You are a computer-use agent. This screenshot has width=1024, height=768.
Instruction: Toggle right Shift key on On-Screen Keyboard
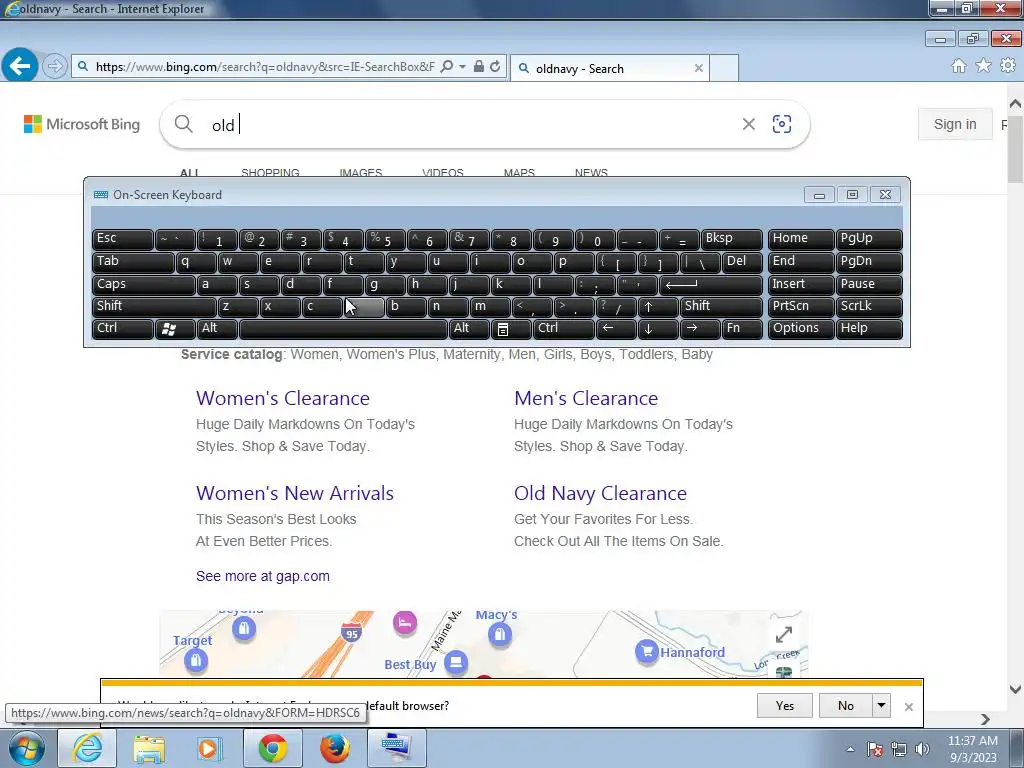click(x=721, y=306)
